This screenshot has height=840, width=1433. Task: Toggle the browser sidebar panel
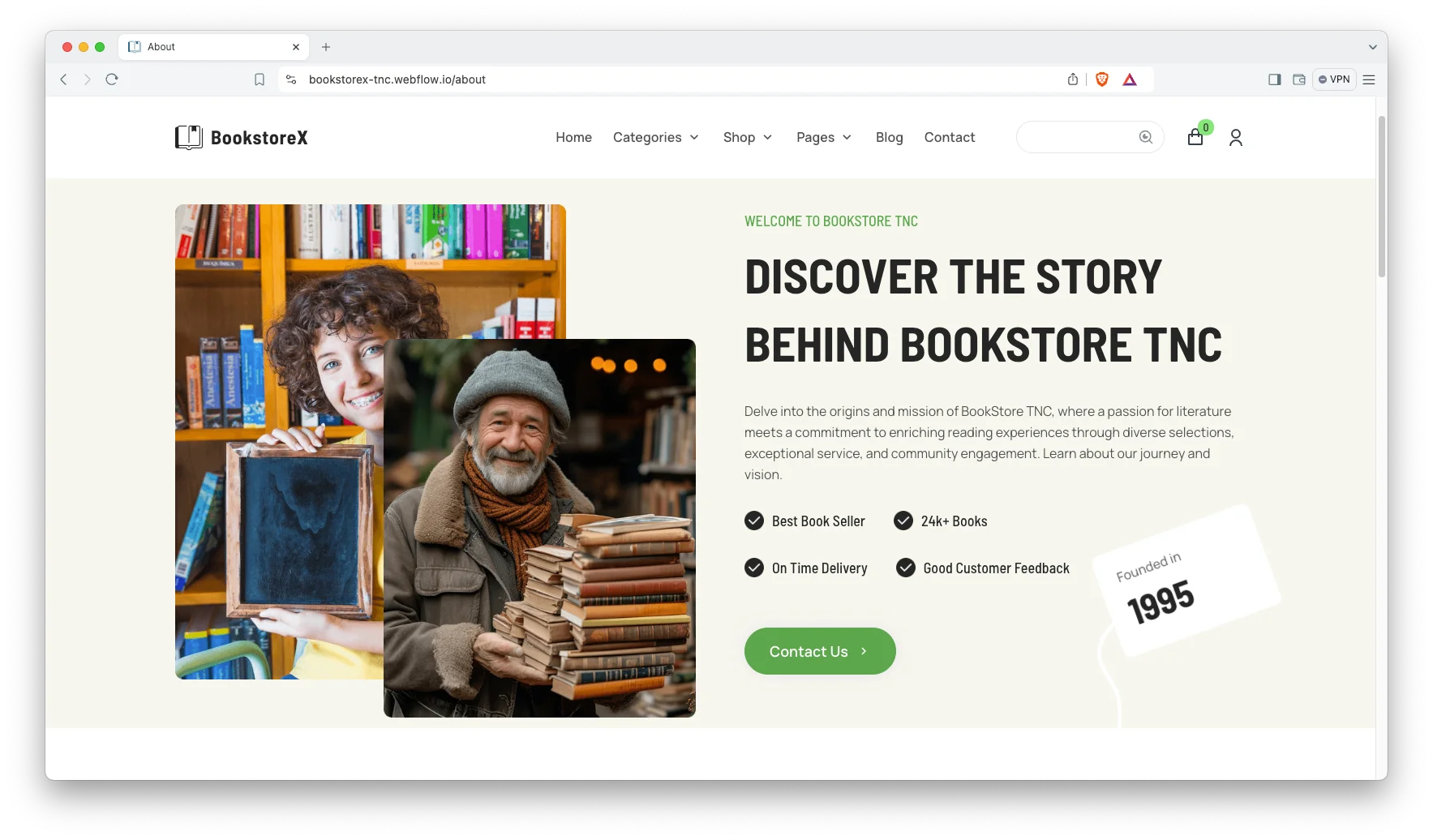click(1274, 79)
